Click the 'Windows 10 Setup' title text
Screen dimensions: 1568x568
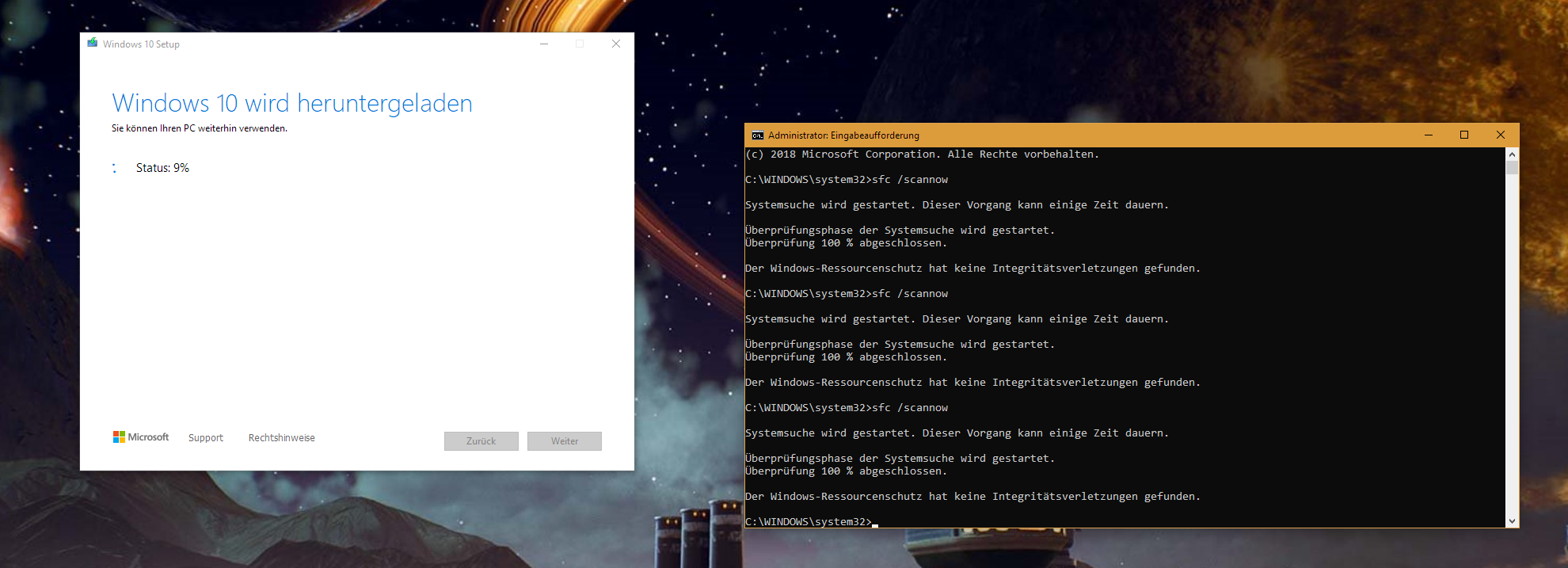pos(141,44)
